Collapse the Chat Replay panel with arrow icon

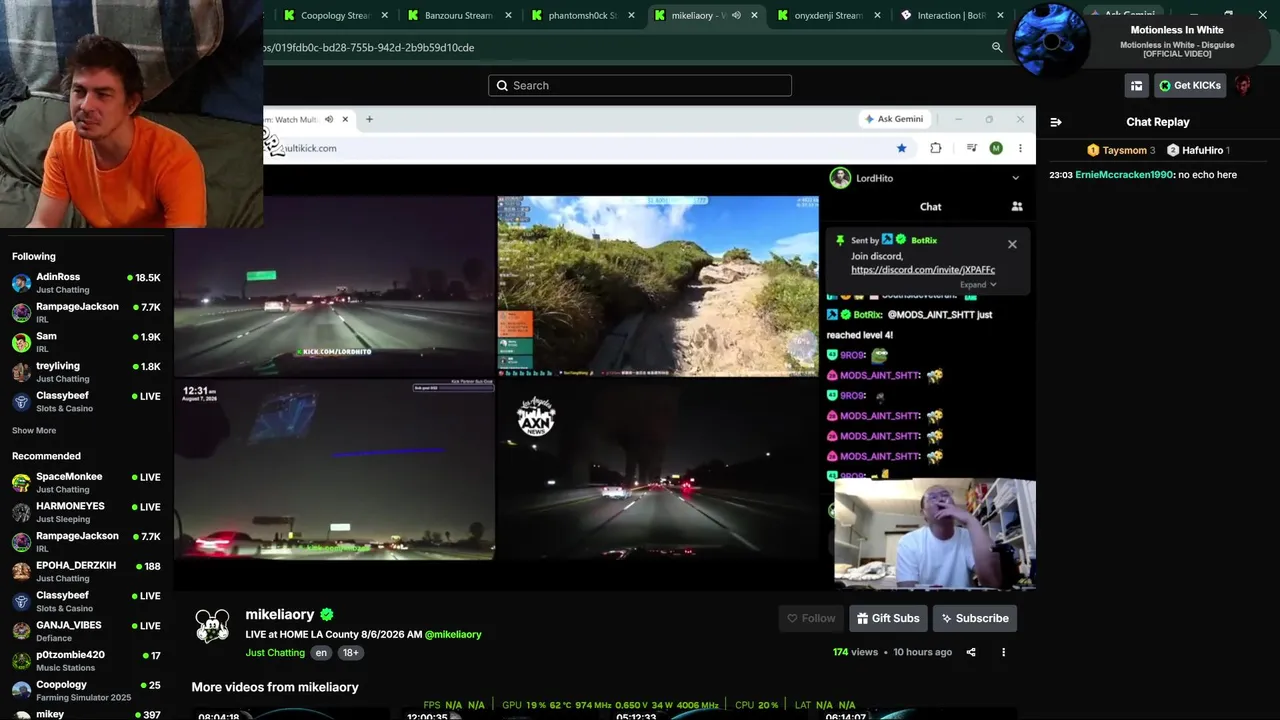point(1055,122)
